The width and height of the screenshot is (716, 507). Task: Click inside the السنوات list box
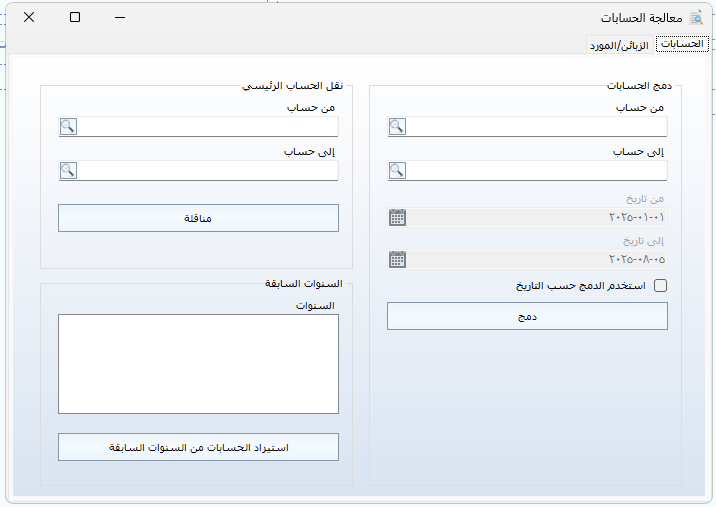[x=198, y=364]
